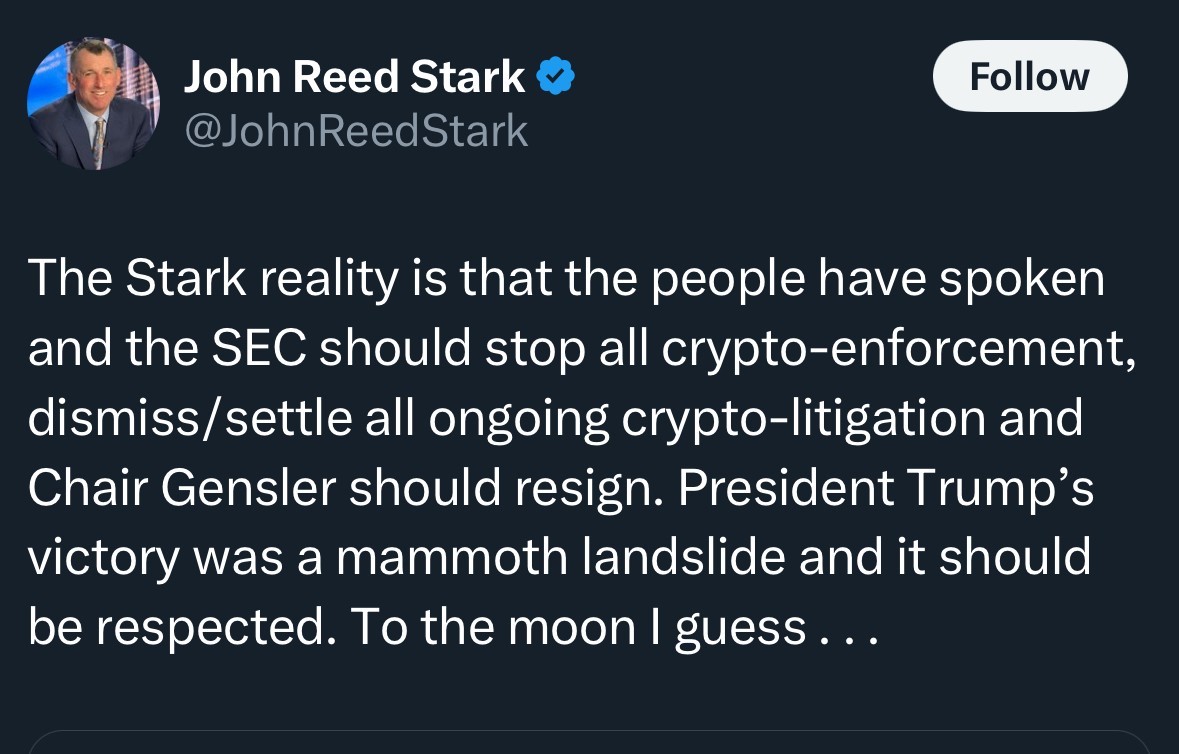Open the @JohnReedStark handle link

point(355,131)
